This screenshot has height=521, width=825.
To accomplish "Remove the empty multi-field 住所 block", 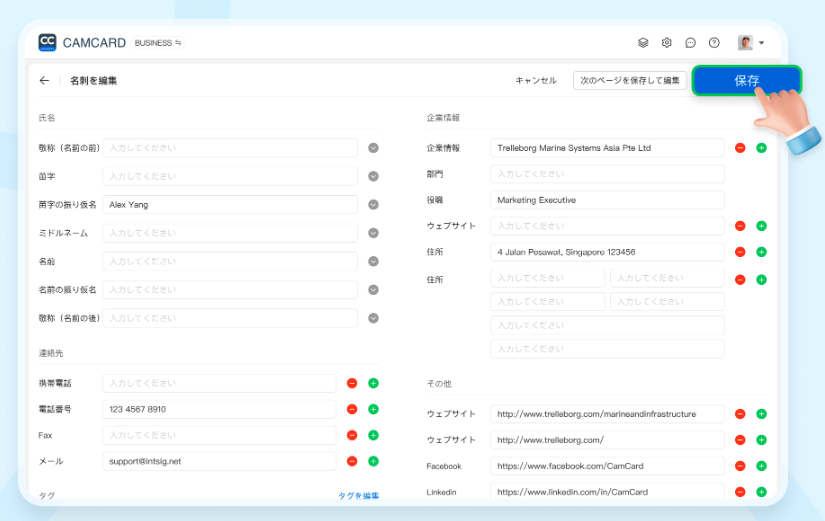I will coord(740,279).
